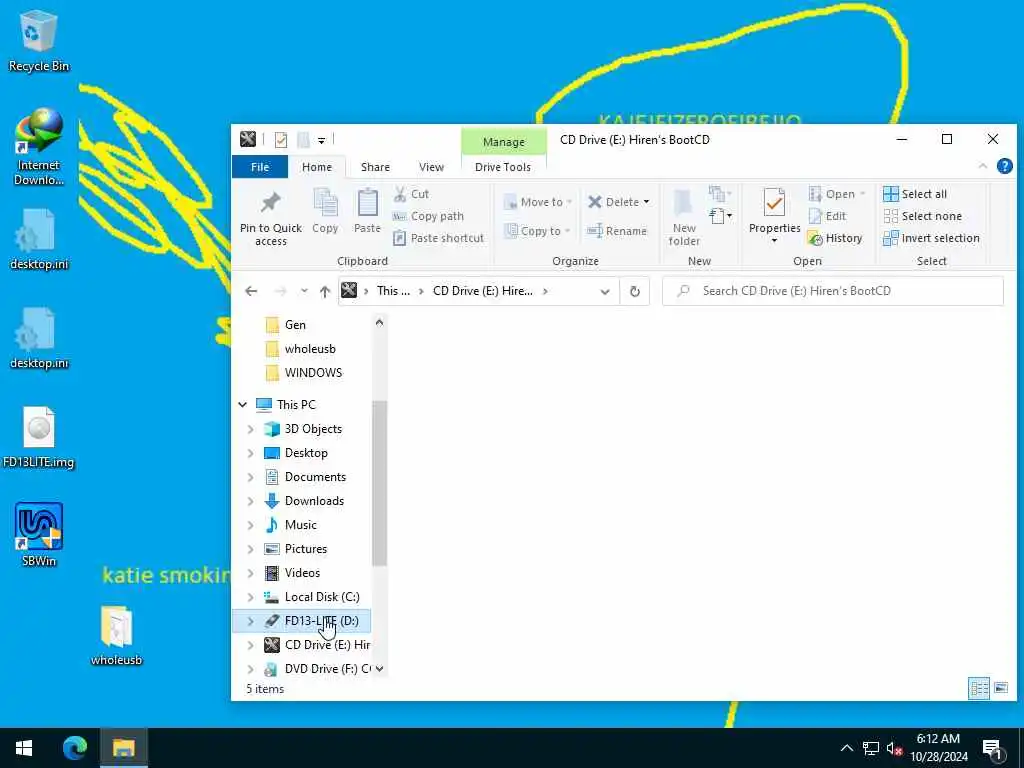Image resolution: width=1024 pixels, height=768 pixels.
Task: Select Music in navigation pane
Action: pyautogui.click(x=300, y=525)
